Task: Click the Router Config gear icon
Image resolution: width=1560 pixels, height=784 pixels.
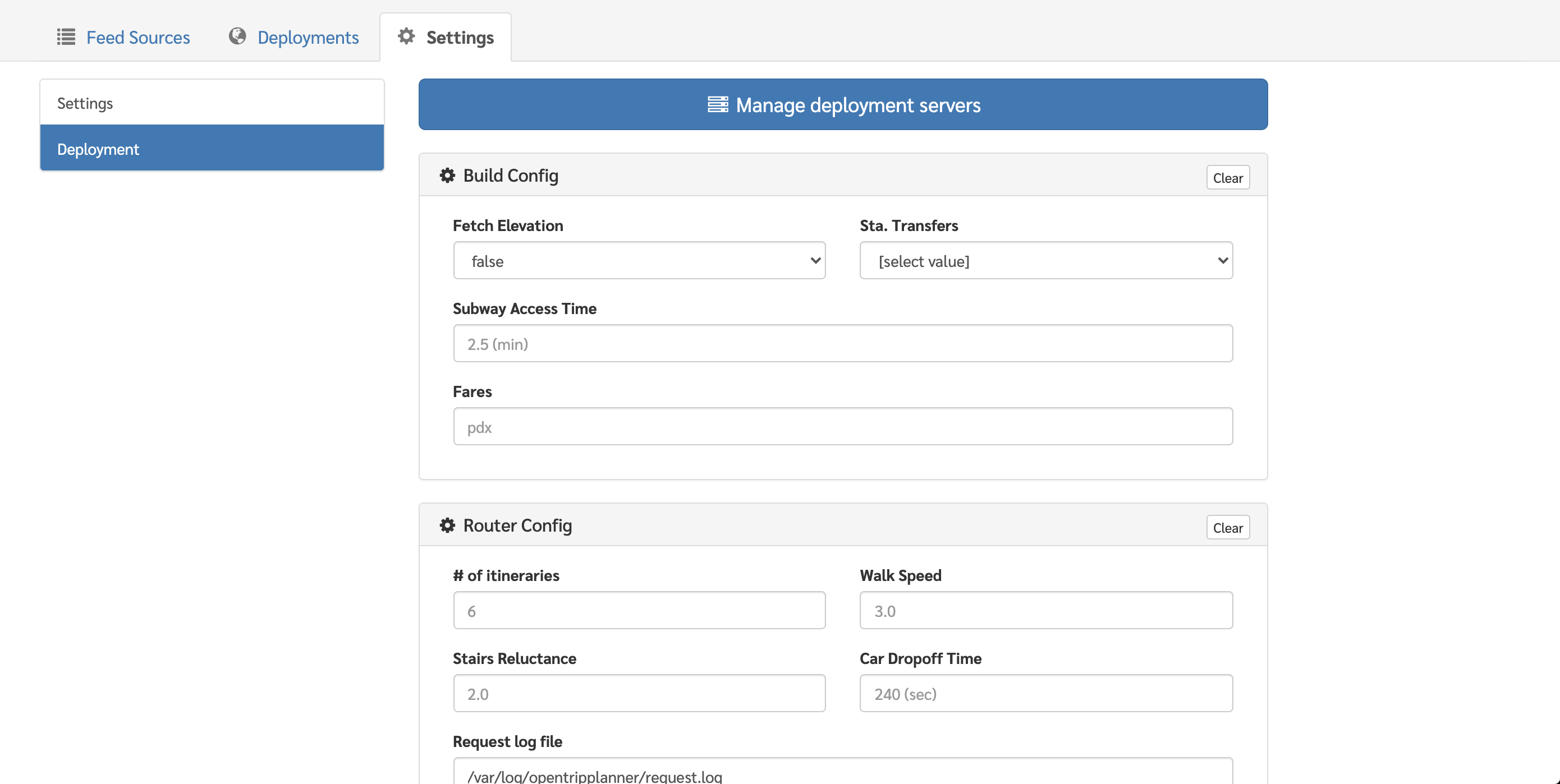Action: pyautogui.click(x=447, y=525)
